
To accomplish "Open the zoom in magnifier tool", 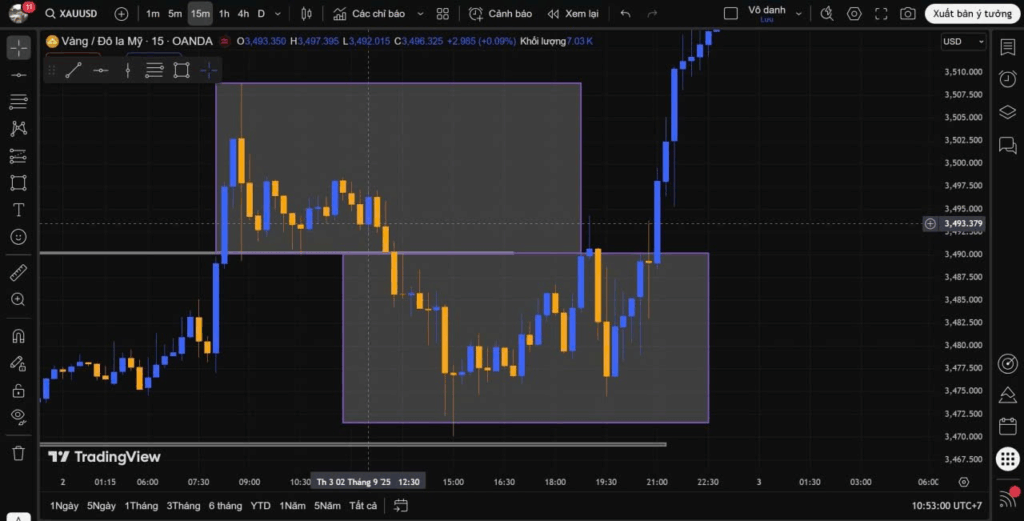I will click(x=18, y=299).
